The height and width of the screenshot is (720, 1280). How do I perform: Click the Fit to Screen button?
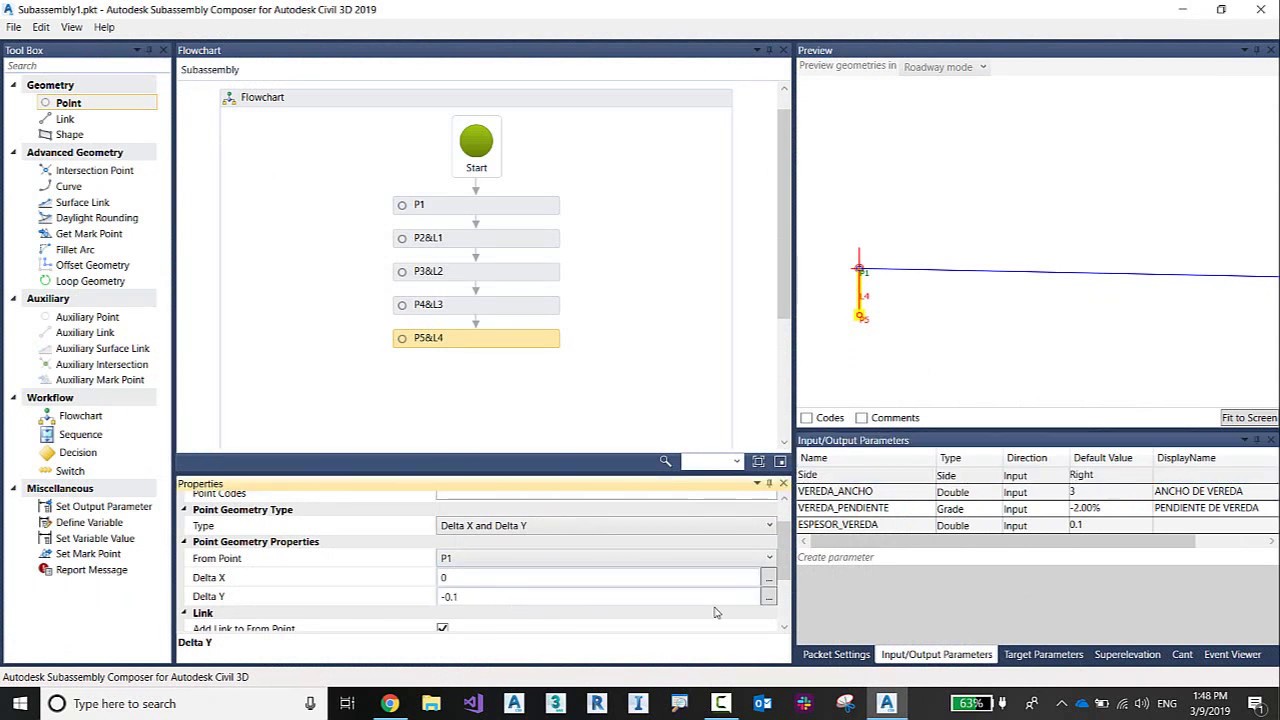[1249, 418]
